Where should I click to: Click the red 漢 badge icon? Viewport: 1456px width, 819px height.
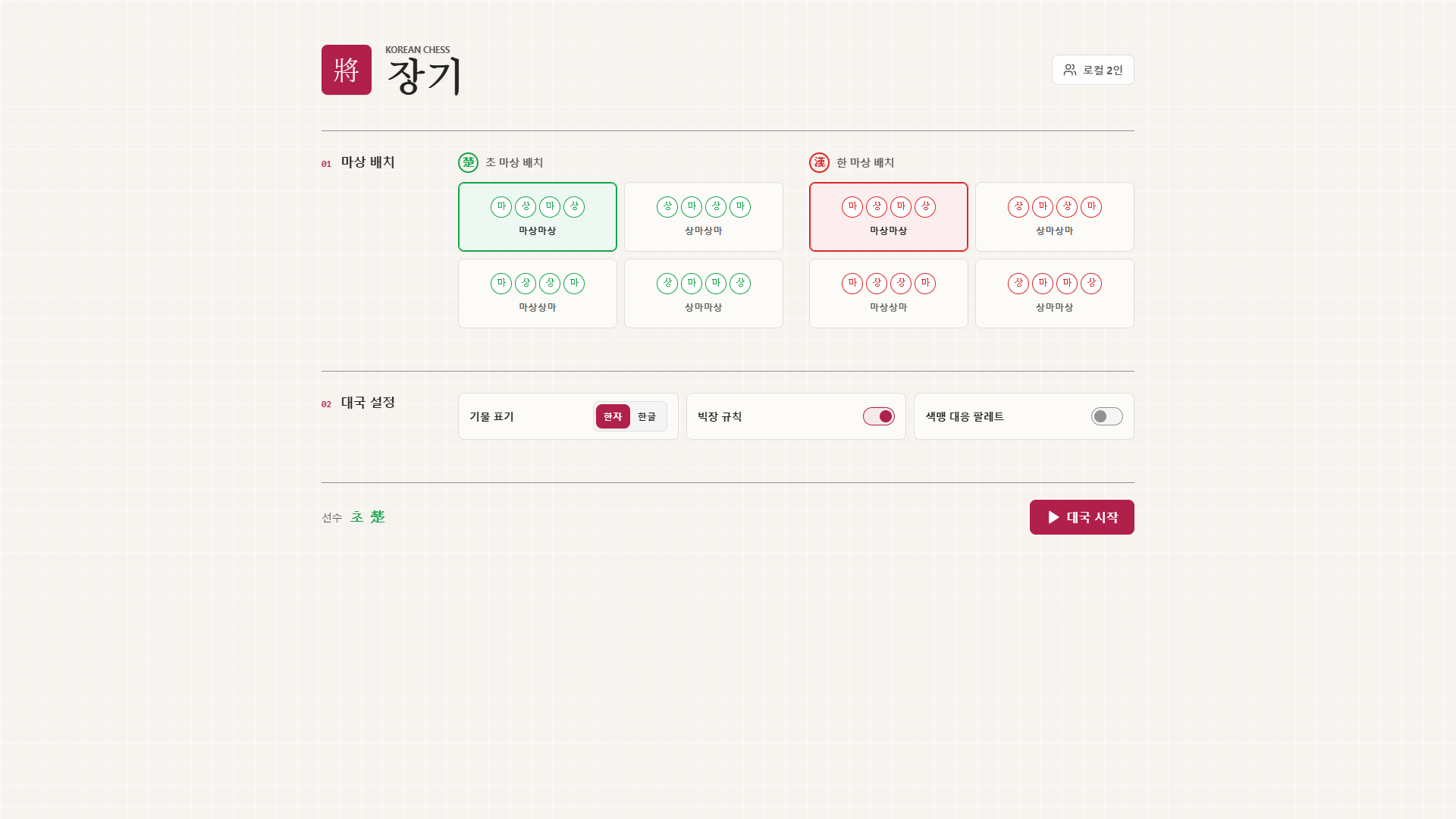pyautogui.click(x=820, y=162)
